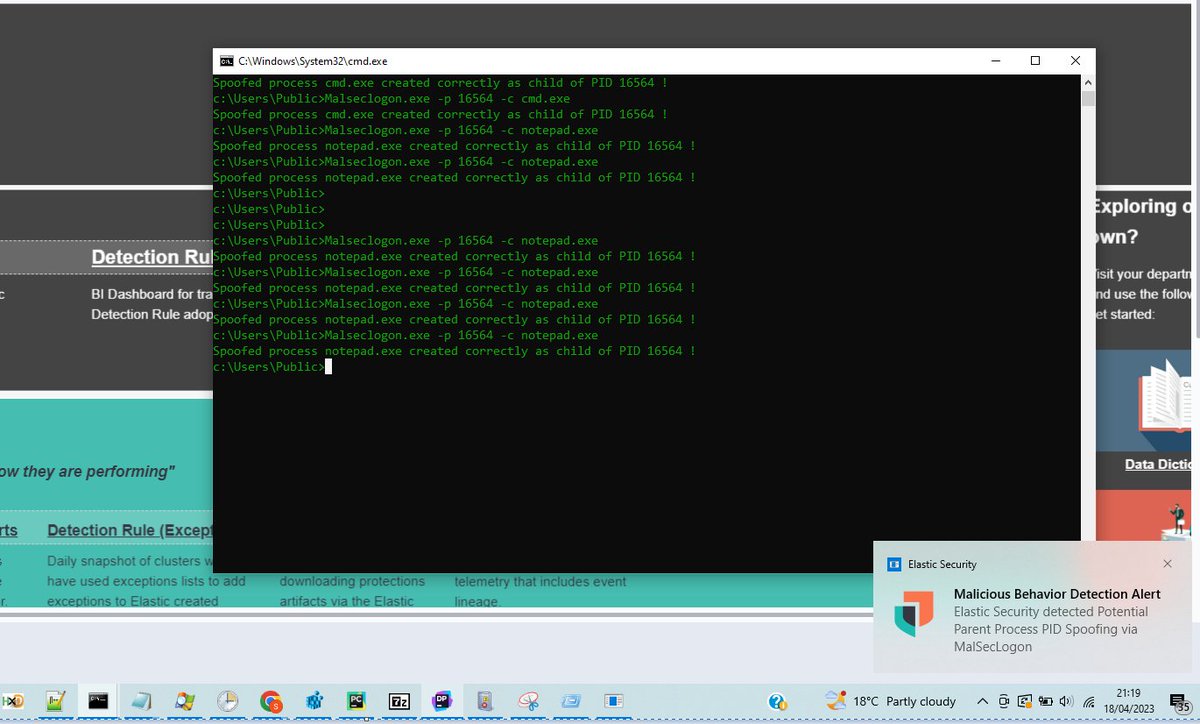Open Detection Rule (Exceptions) link in background page
Image resolution: width=1200 pixels, height=724 pixels.
[x=130, y=530]
